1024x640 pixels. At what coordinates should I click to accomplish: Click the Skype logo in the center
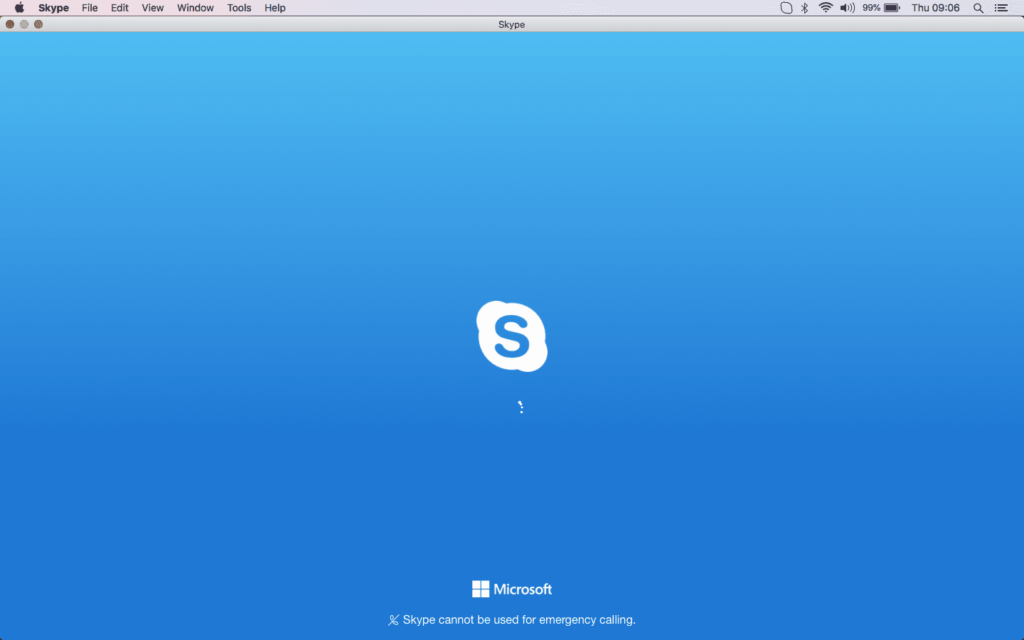click(512, 336)
